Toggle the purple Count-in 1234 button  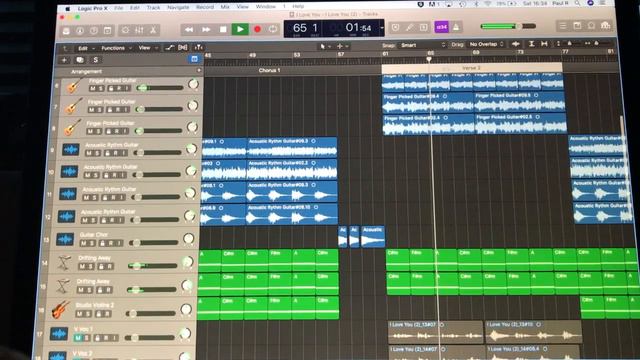441,27
